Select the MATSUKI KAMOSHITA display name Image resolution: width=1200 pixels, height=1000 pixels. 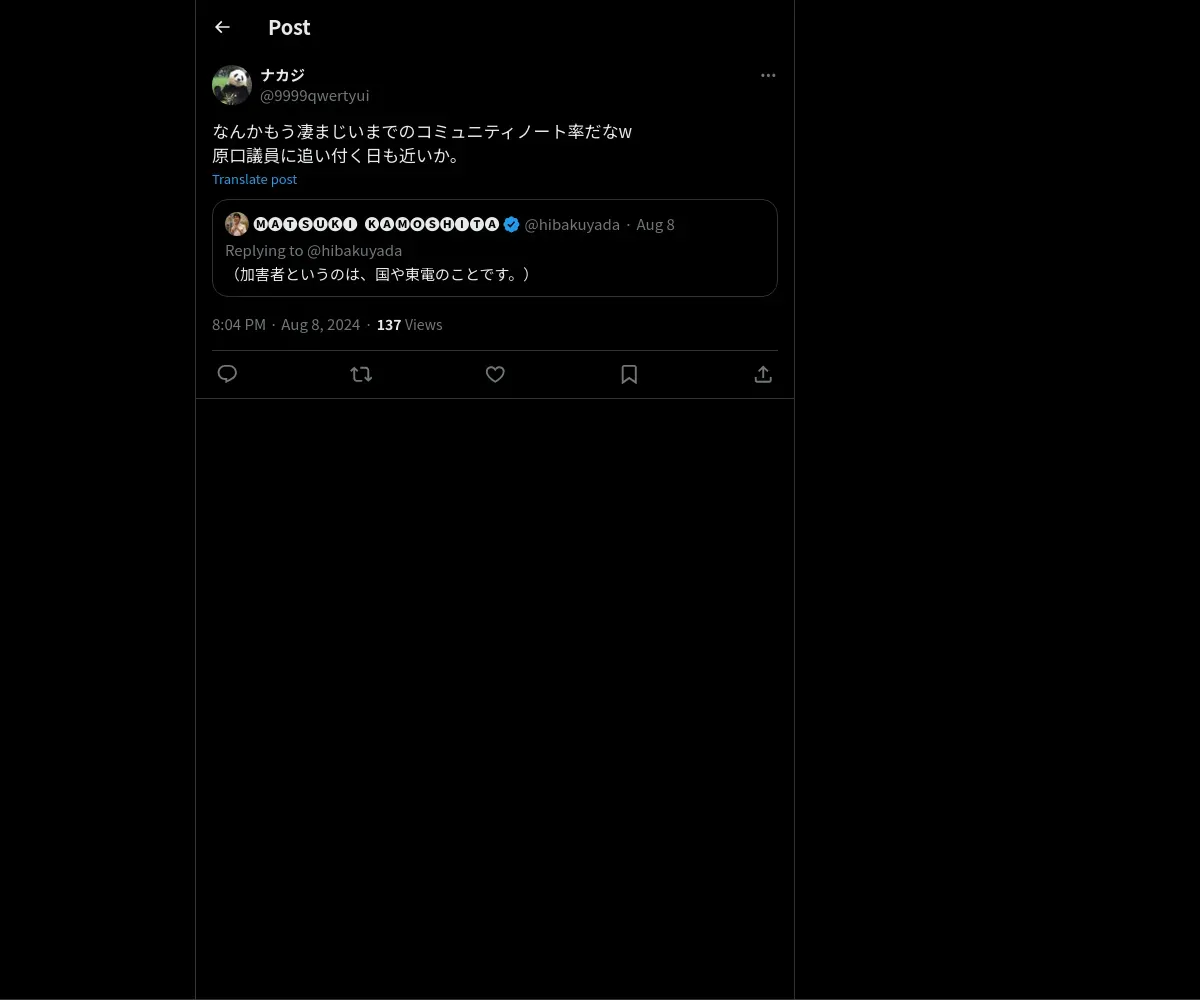pos(376,224)
